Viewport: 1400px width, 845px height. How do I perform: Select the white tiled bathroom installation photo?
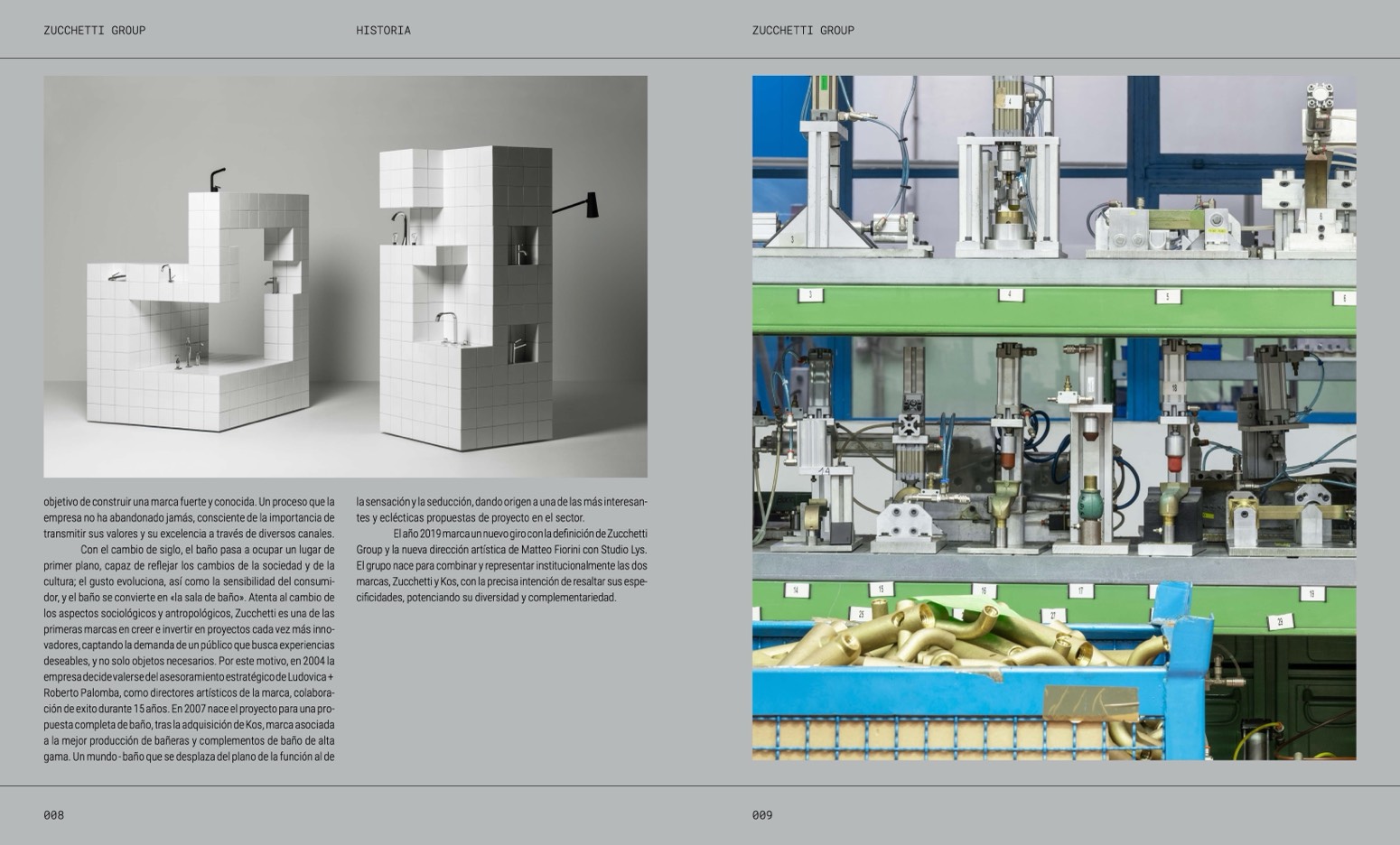[345, 276]
